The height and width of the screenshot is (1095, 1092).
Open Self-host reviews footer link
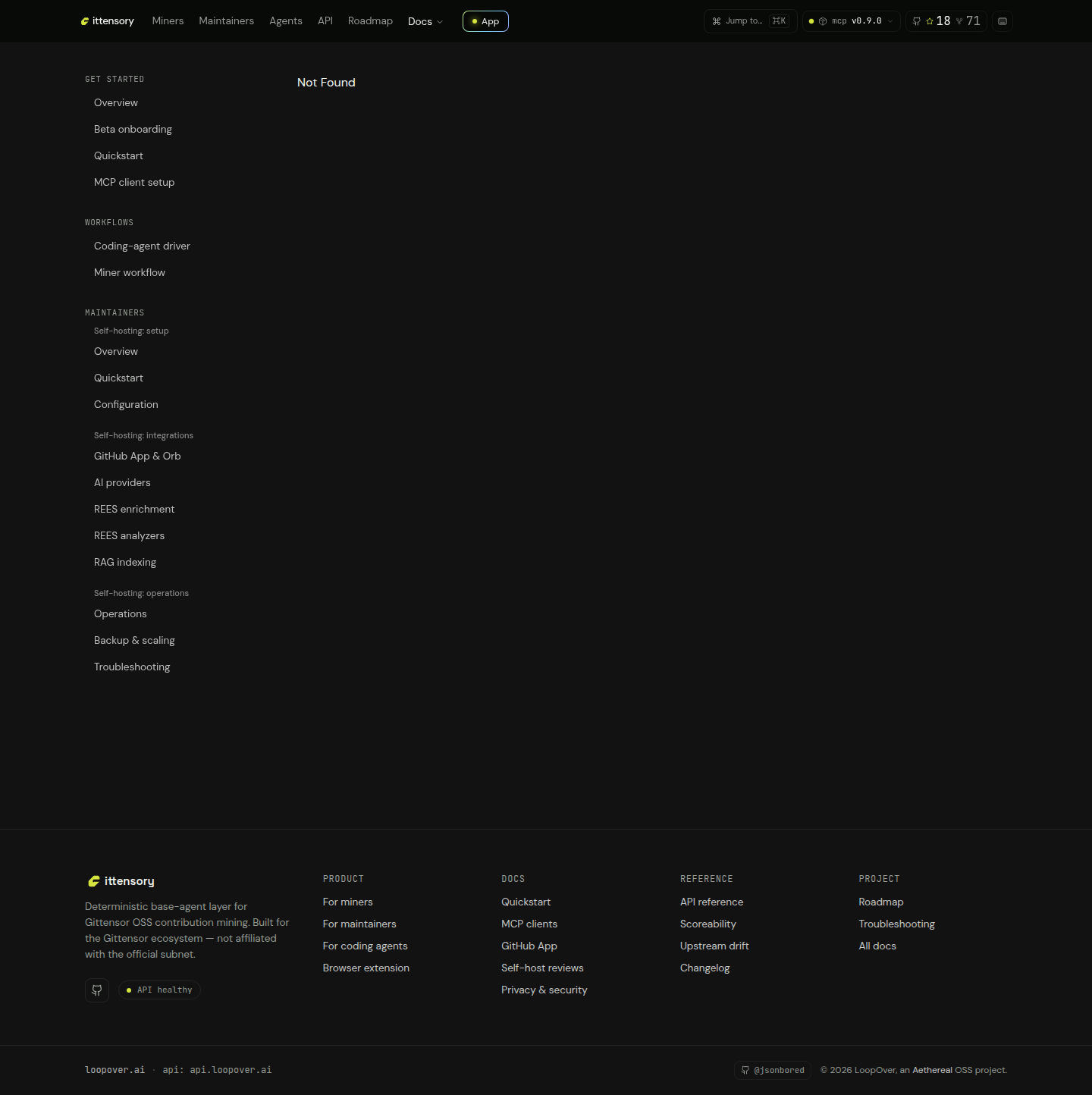[x=542, y=968]
